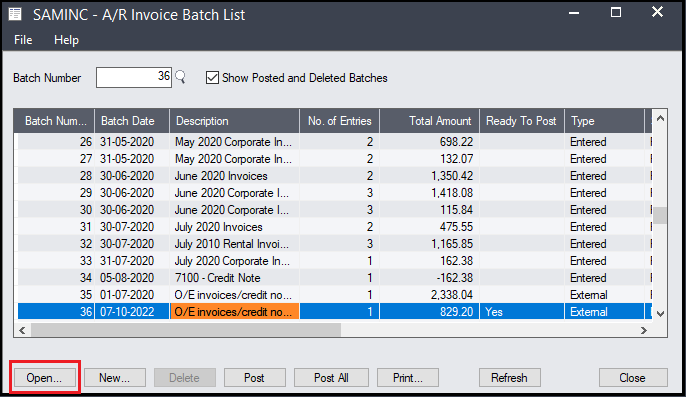686x397 pixels.
Task: Sort by Batch Date column header
Action: (132, 121)
